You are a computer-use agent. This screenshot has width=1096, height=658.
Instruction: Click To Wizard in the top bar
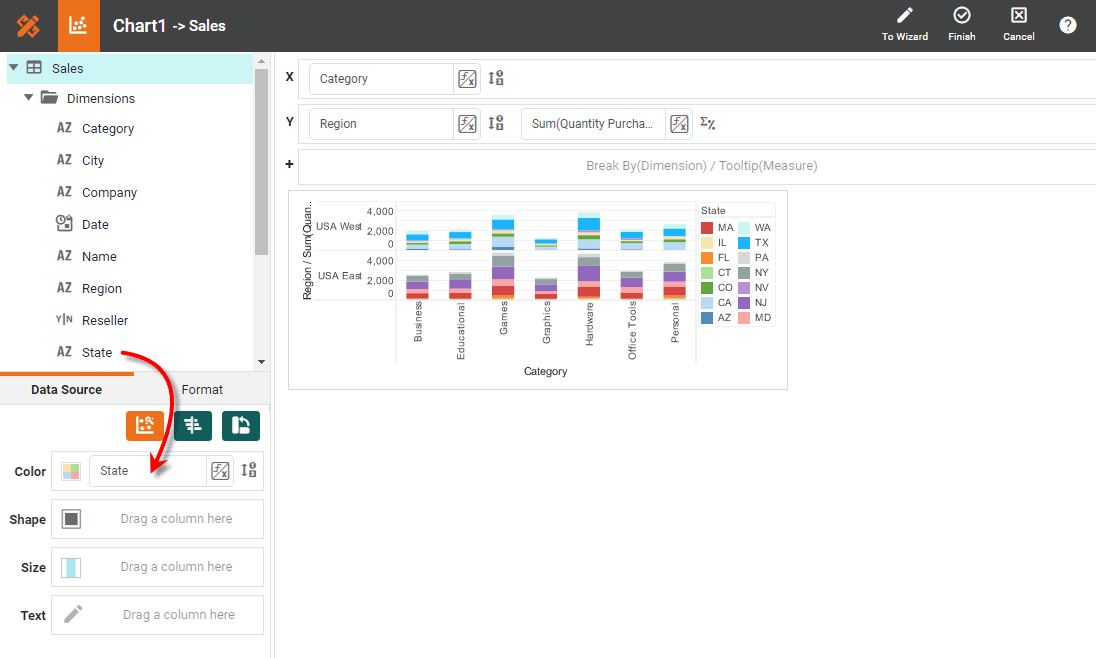pyautogui.click(x=904, y=24)
